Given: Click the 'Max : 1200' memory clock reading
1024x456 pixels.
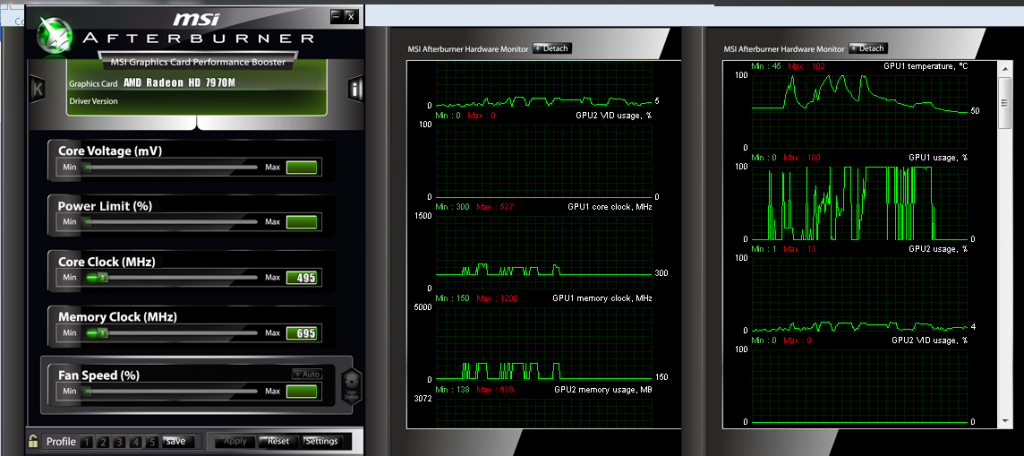Looking at the screenshot, I should 496,298.
